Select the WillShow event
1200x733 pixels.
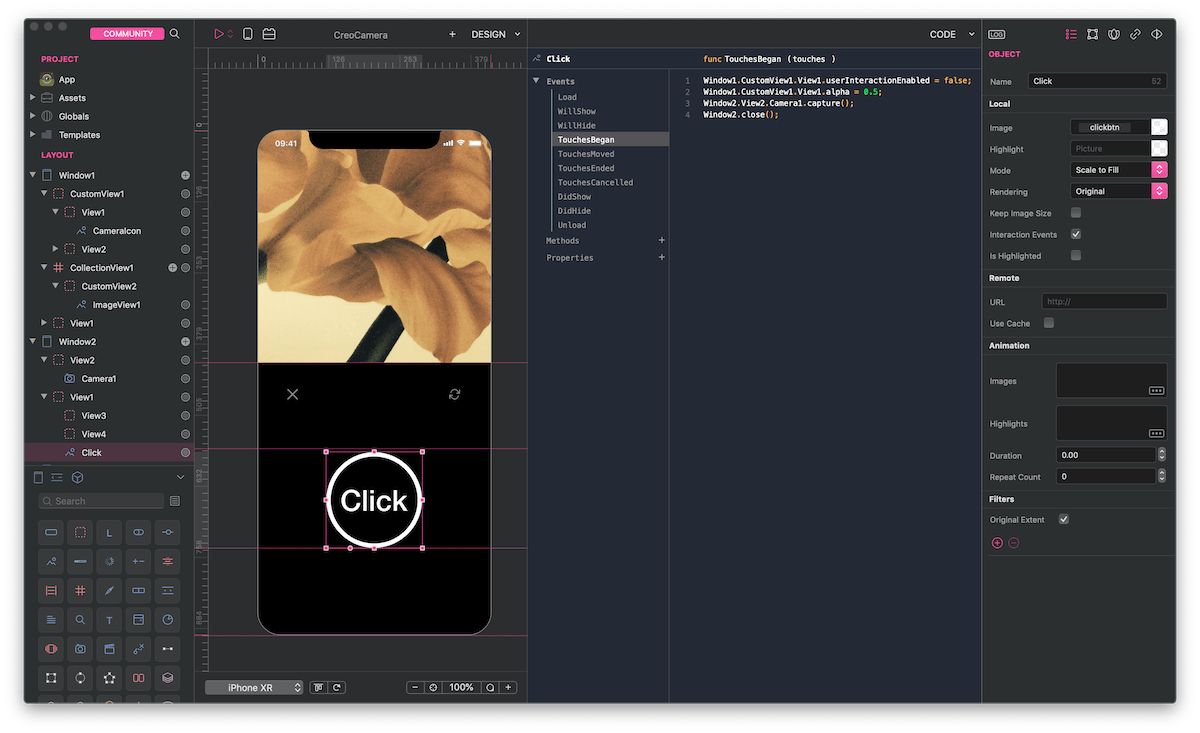[576, 111]
